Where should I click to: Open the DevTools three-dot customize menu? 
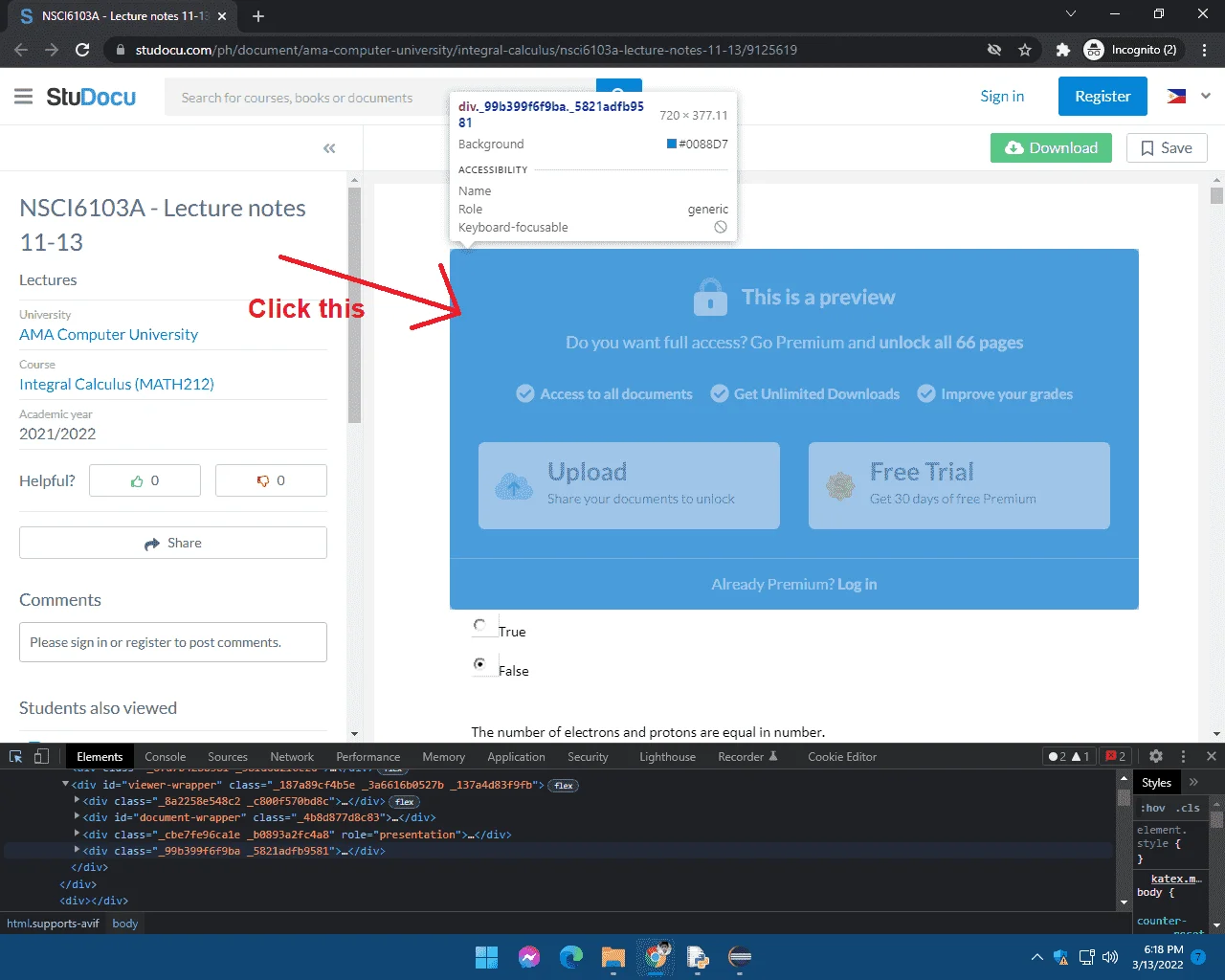tap(1184, 756)
